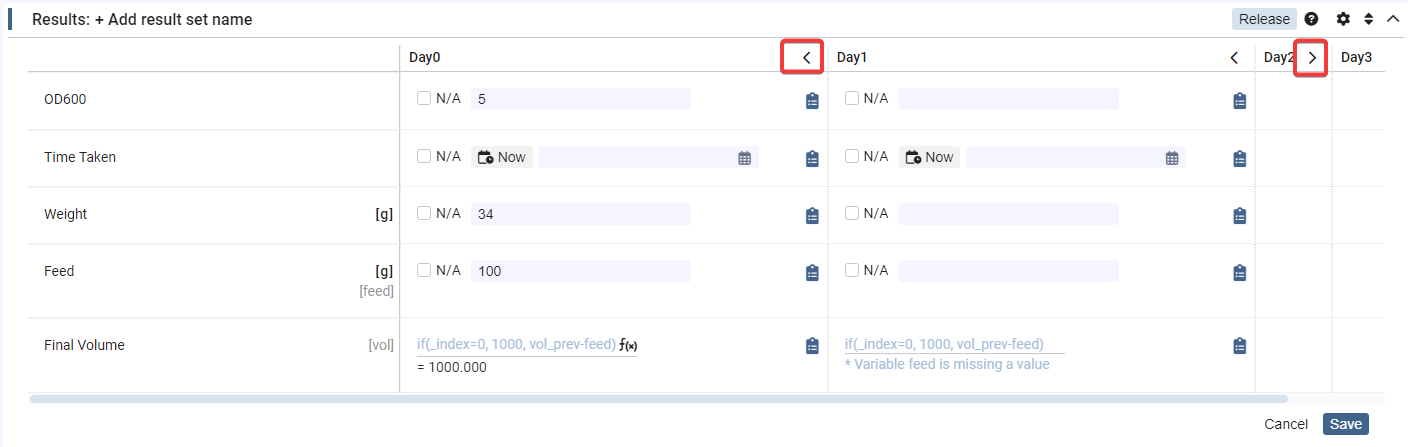The width and height of the screenshot is (1408, 447).
Task: Save the results
Action: [1345, 424]
